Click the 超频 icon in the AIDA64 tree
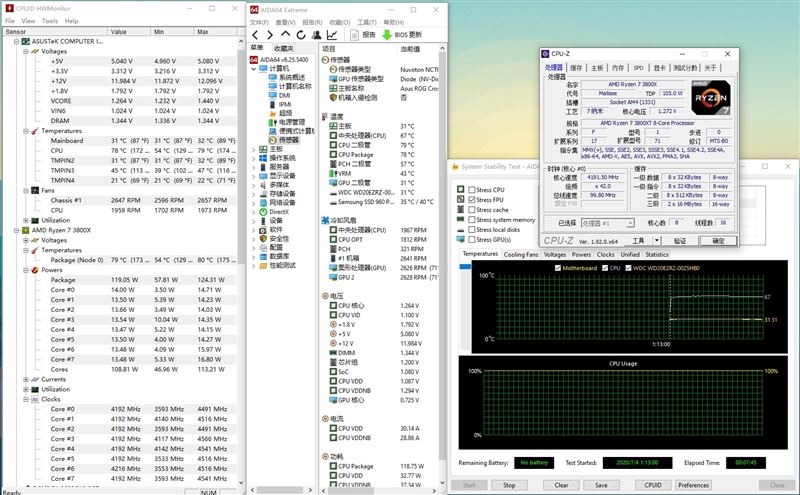 (x=273, y=113)
